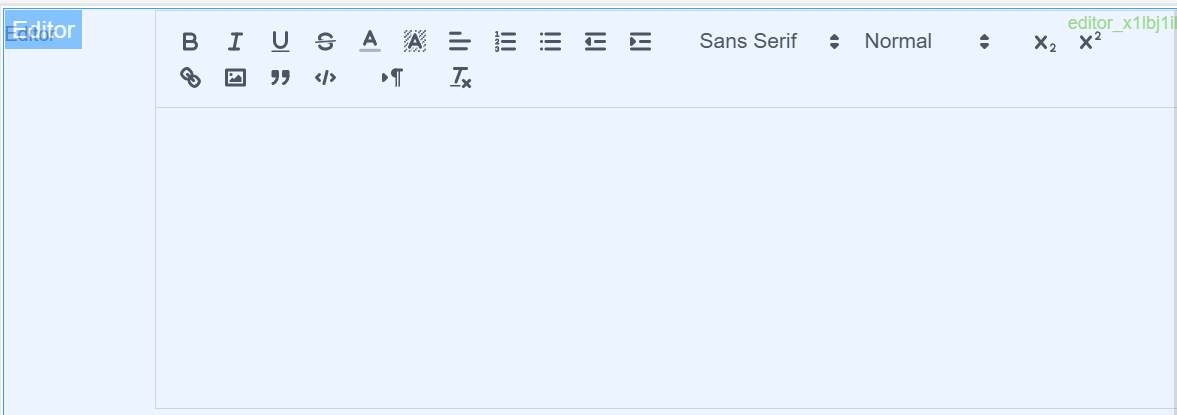Image resolution: width=1177 pixels, height=415 pixels.
Task: Open the Sans Serif font dropdown
Action: tap(769, 42)
